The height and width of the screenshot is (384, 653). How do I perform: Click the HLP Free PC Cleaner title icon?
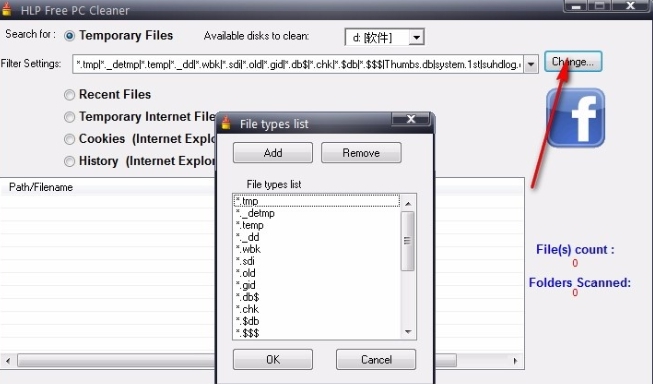click(6, 9)
